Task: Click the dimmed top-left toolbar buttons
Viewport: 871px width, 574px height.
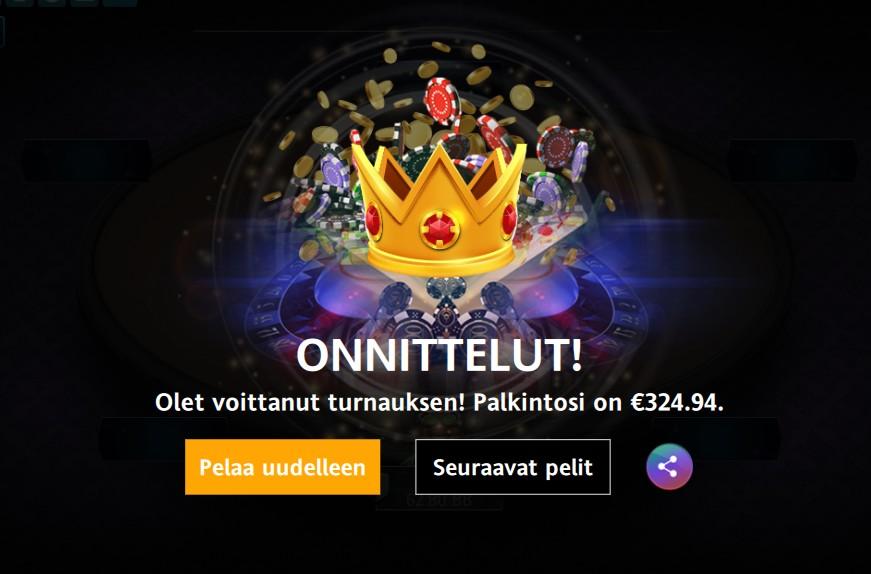Action: (x=71, y=3)
